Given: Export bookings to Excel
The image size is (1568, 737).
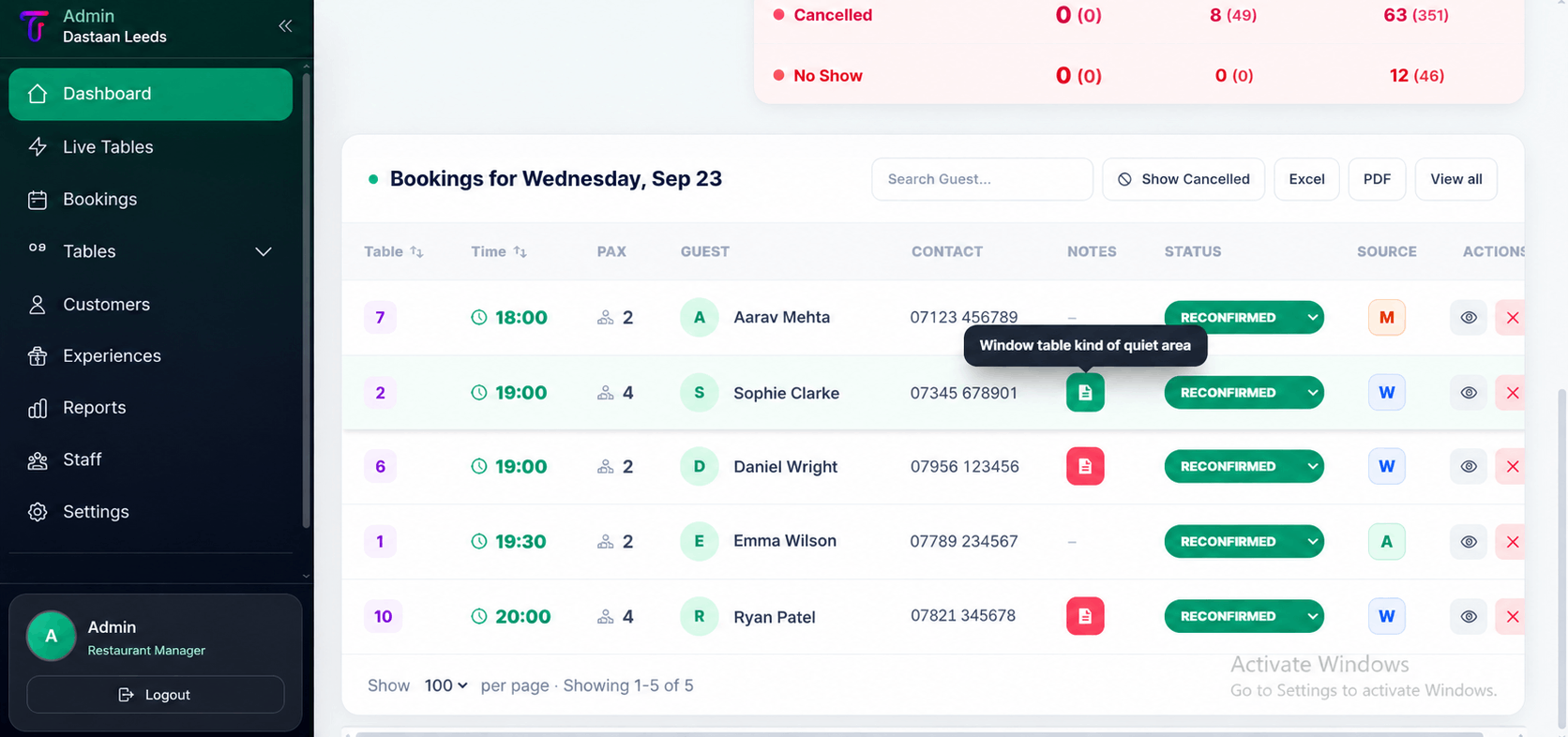Looking at the screenshot, I should (1306, 179).
